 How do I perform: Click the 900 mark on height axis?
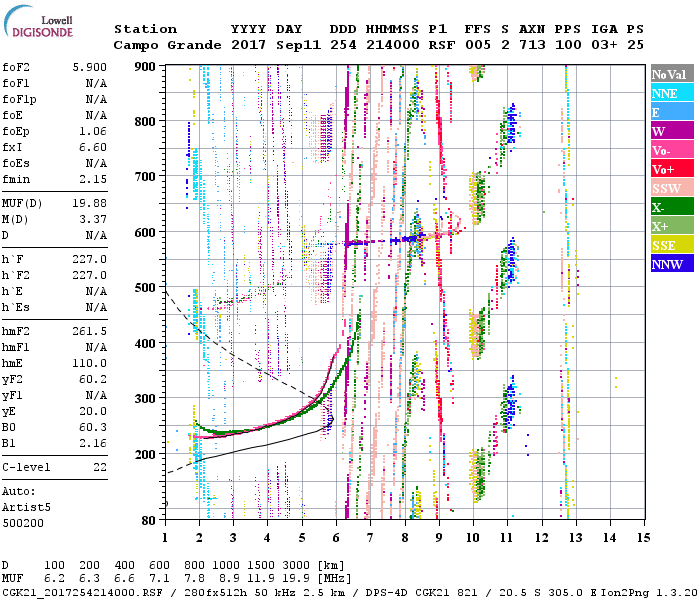tap(147, 67)
